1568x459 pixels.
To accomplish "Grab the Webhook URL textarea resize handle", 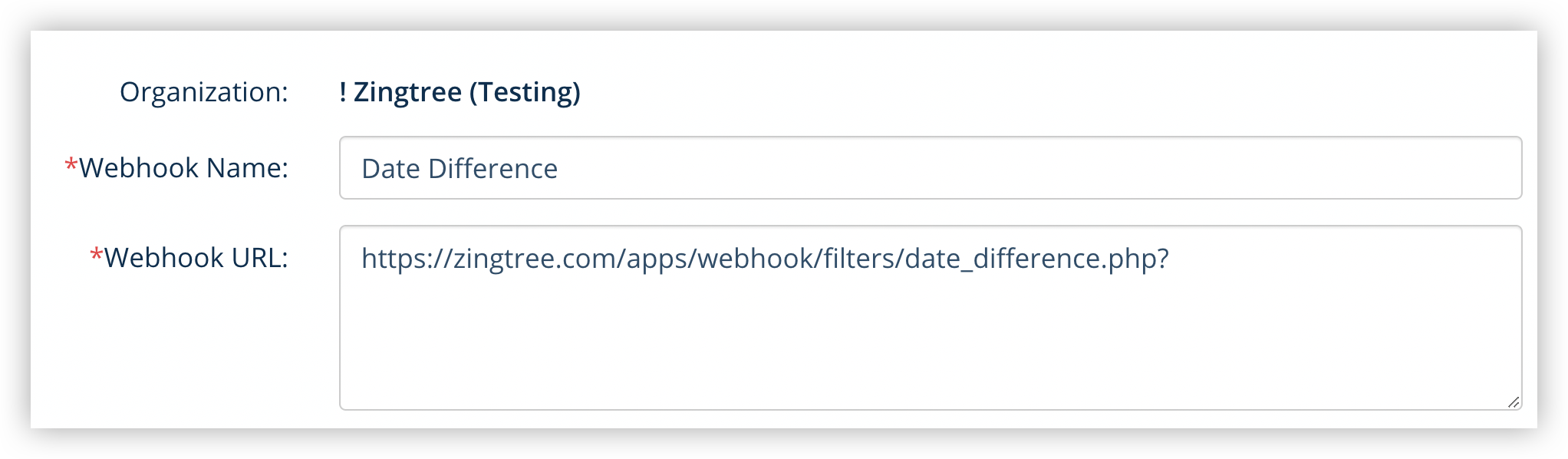I will 1513,401.
